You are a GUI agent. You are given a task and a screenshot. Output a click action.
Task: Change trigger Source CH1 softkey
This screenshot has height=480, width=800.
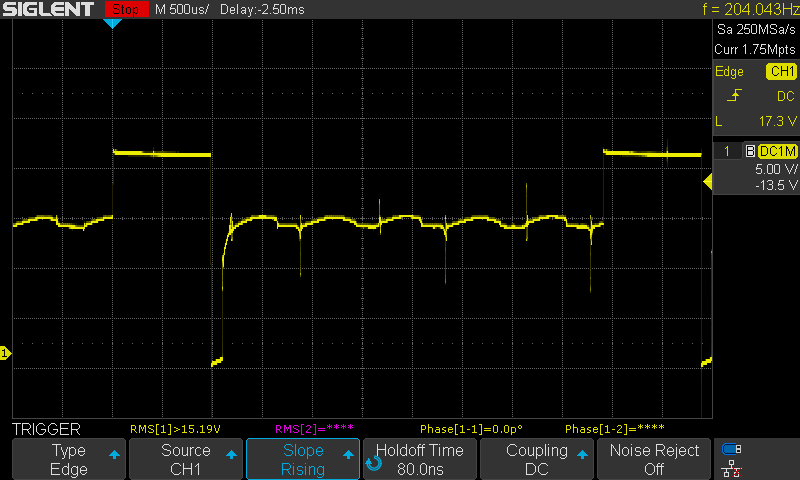(186, 459)
